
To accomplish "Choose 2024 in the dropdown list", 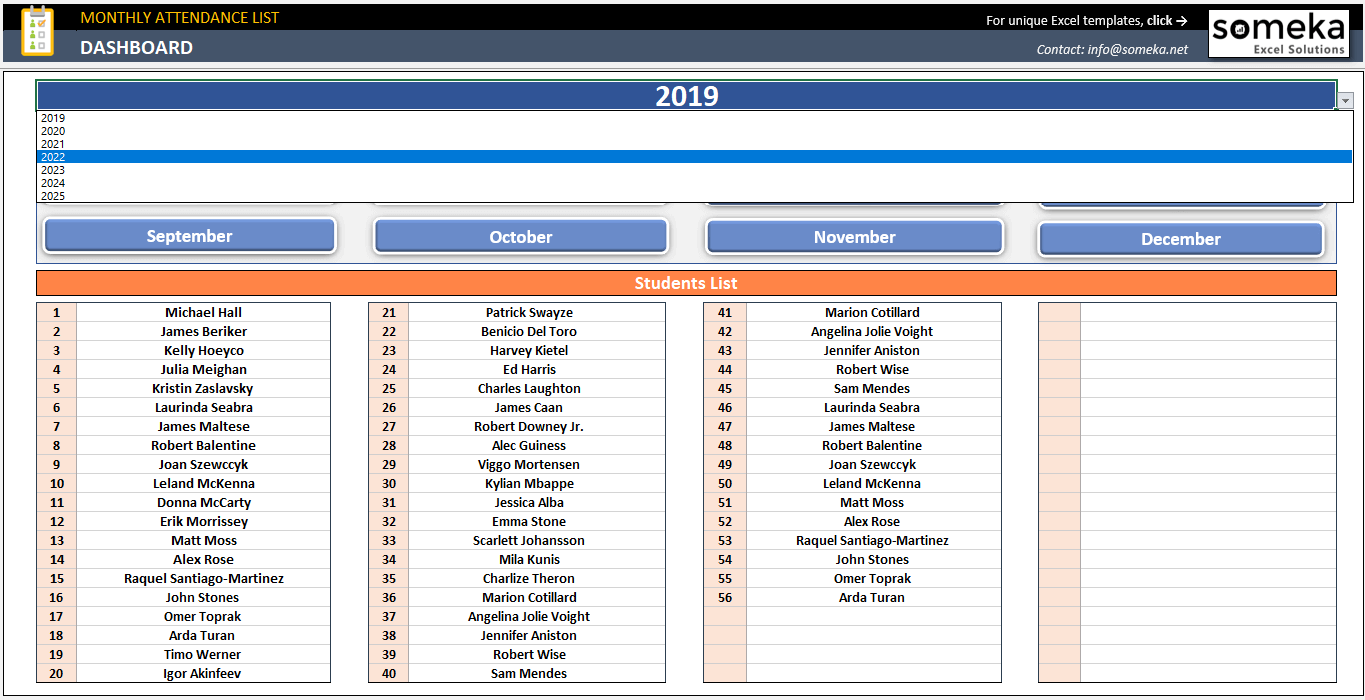I will coord(694,183).
